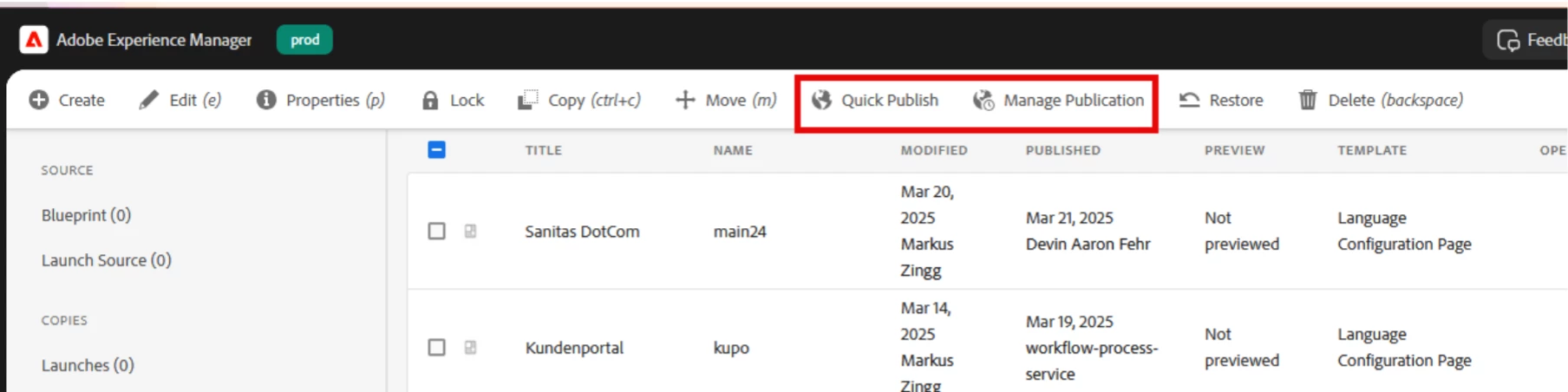The image size is (1568, 392).
Task: Click published date Mar 19, 2025
Action: pos(1069,322)
